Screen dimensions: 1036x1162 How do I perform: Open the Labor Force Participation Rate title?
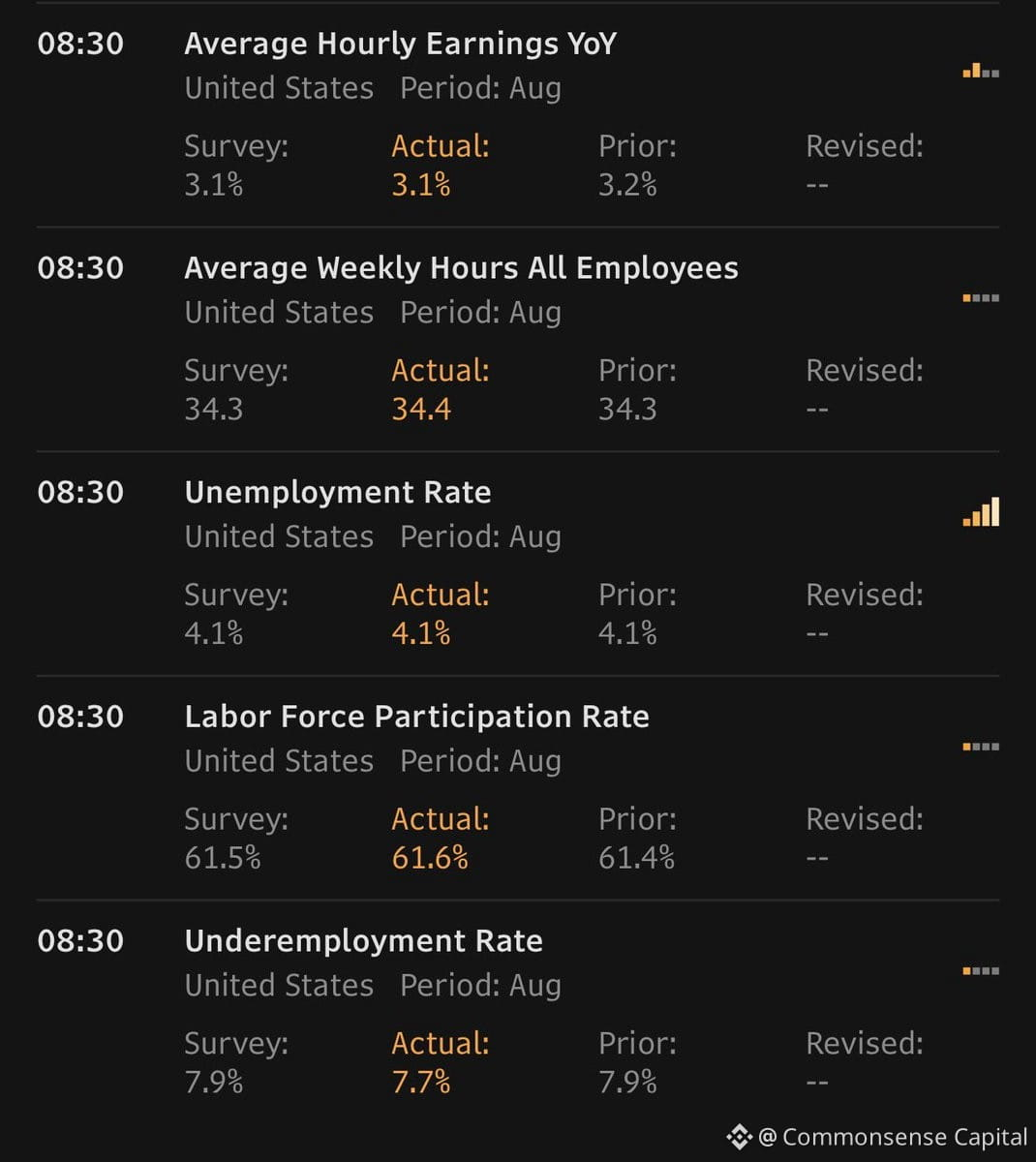[x=416, y=717]
